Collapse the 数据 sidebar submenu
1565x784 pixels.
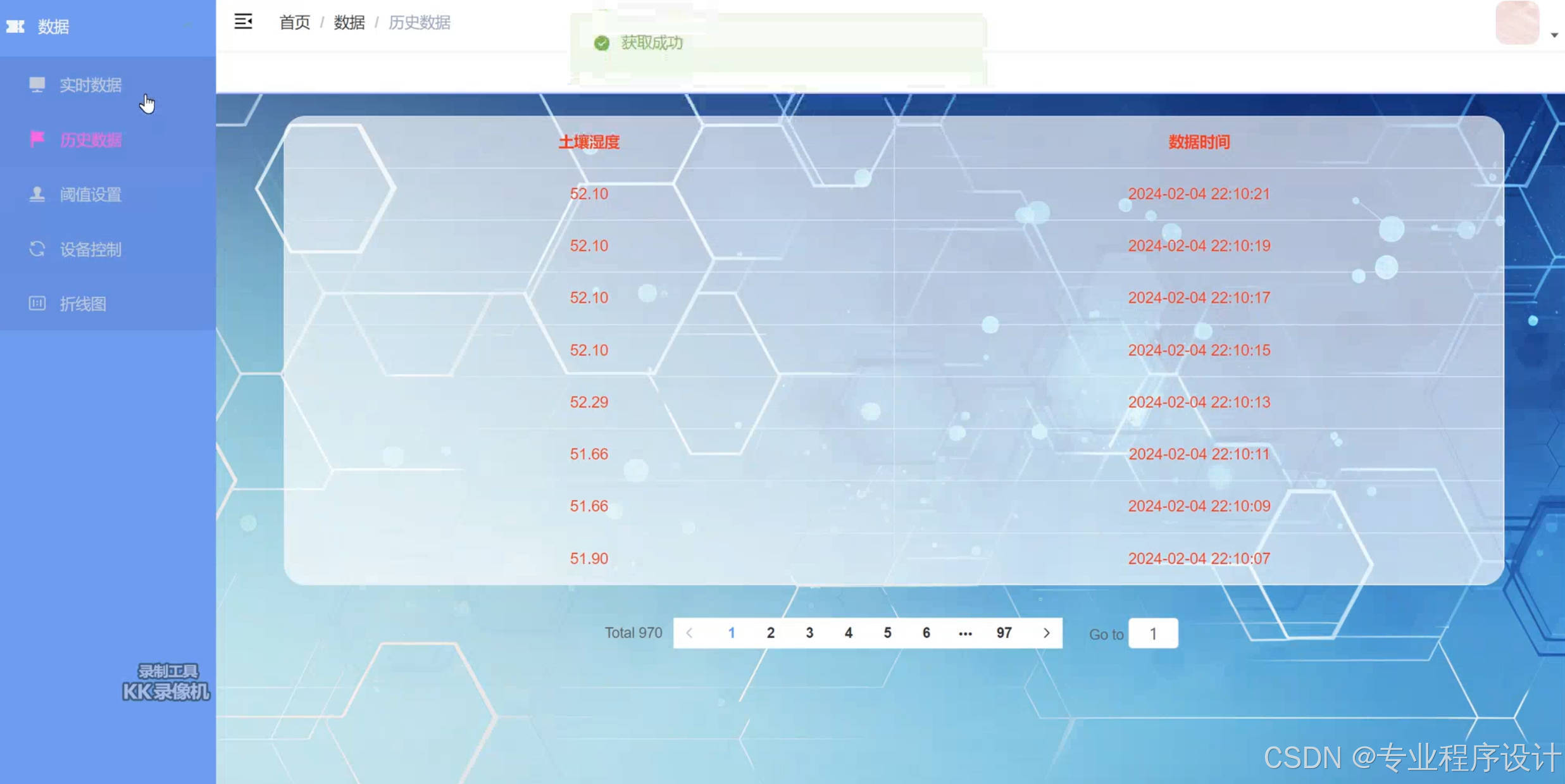coord(187,27)
